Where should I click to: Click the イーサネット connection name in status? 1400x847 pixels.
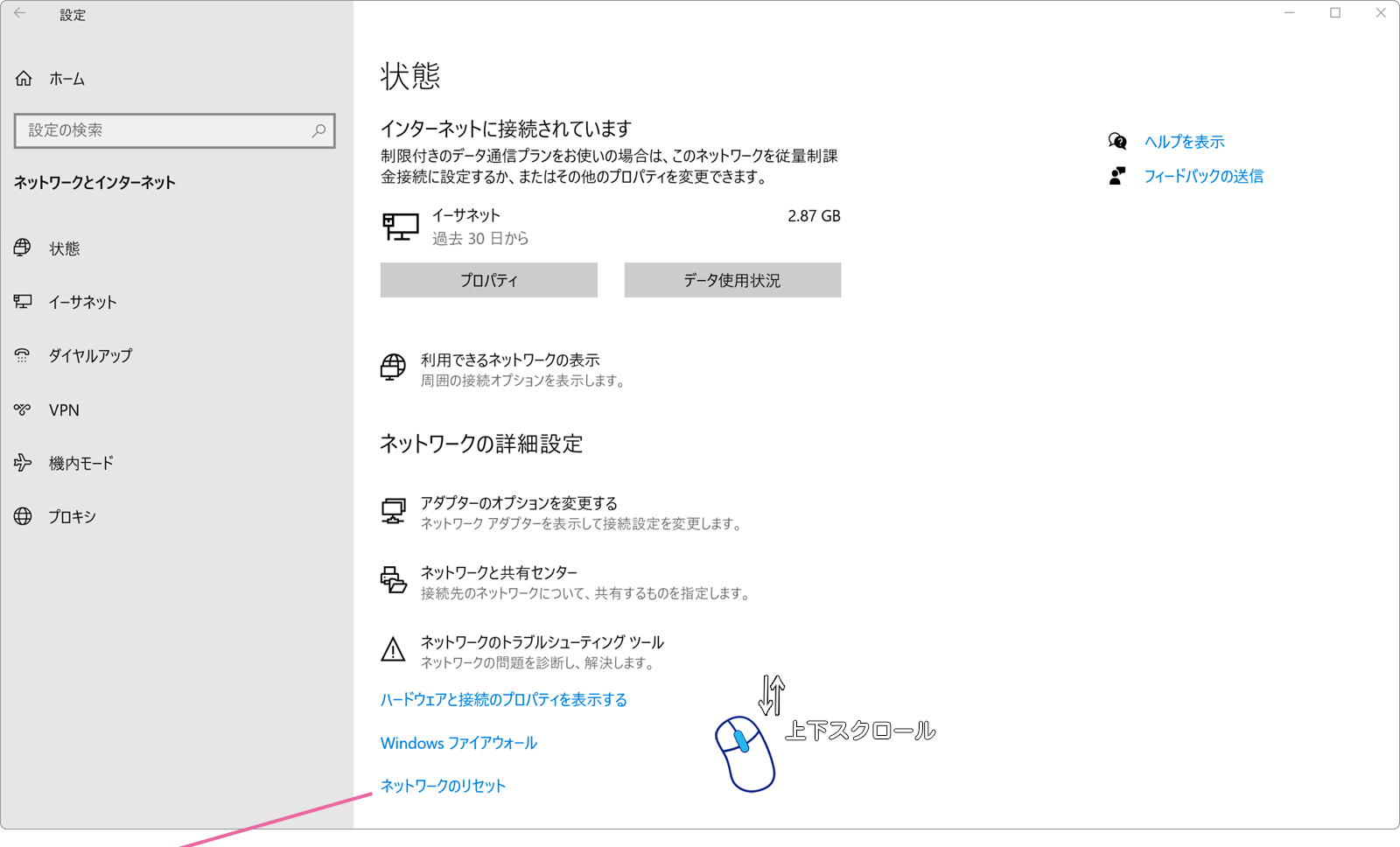(x=465, y=215)
